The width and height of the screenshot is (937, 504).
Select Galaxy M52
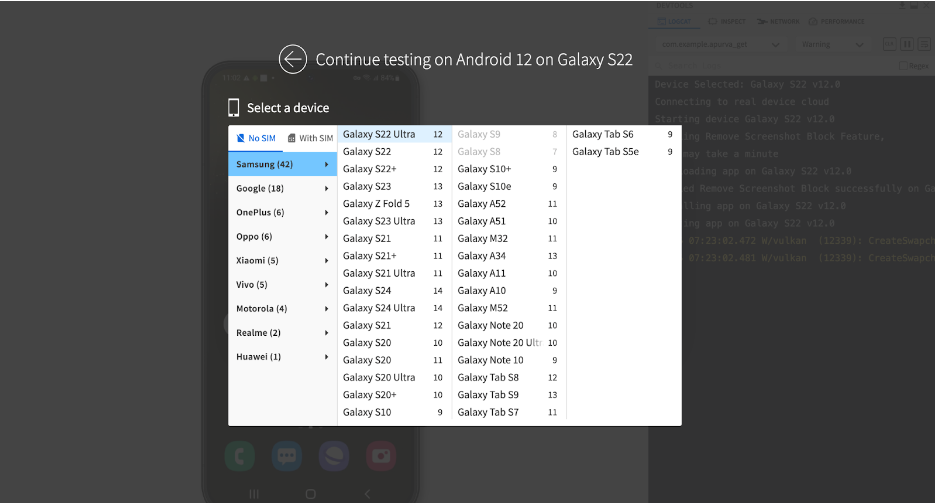509,308
